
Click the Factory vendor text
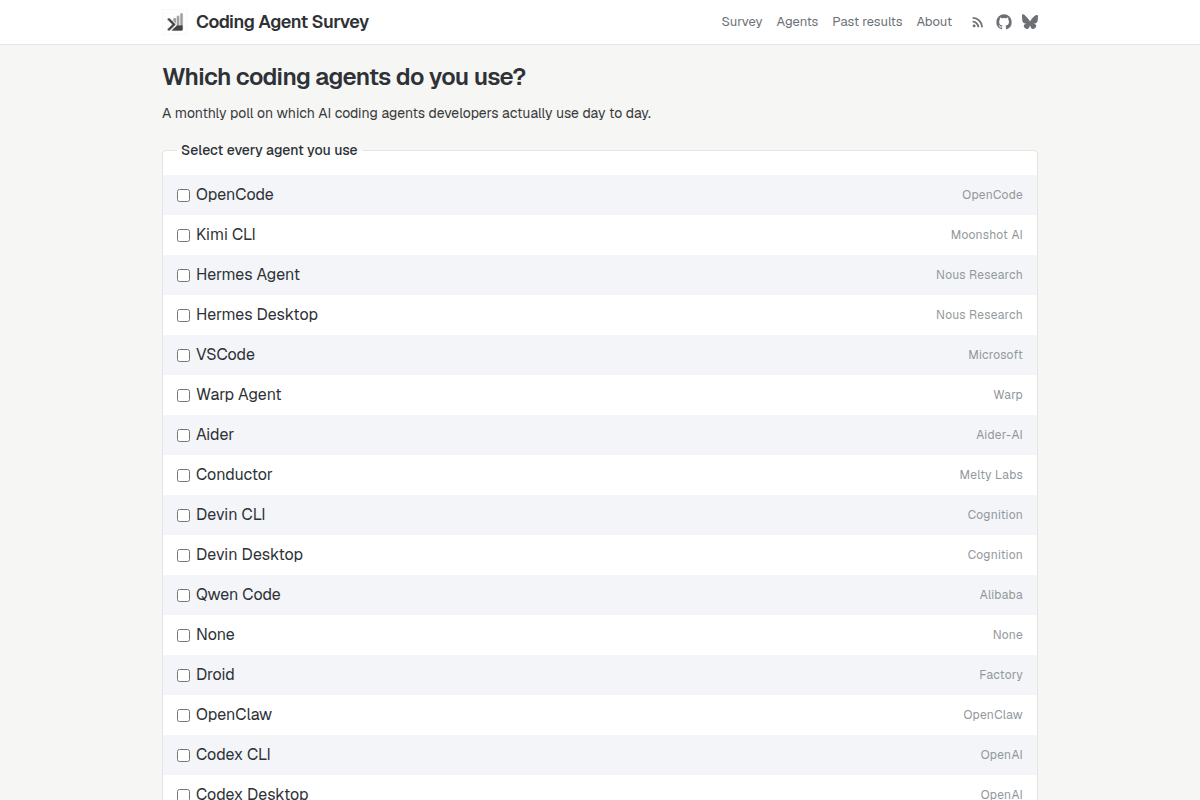[x=1001, y=675]
